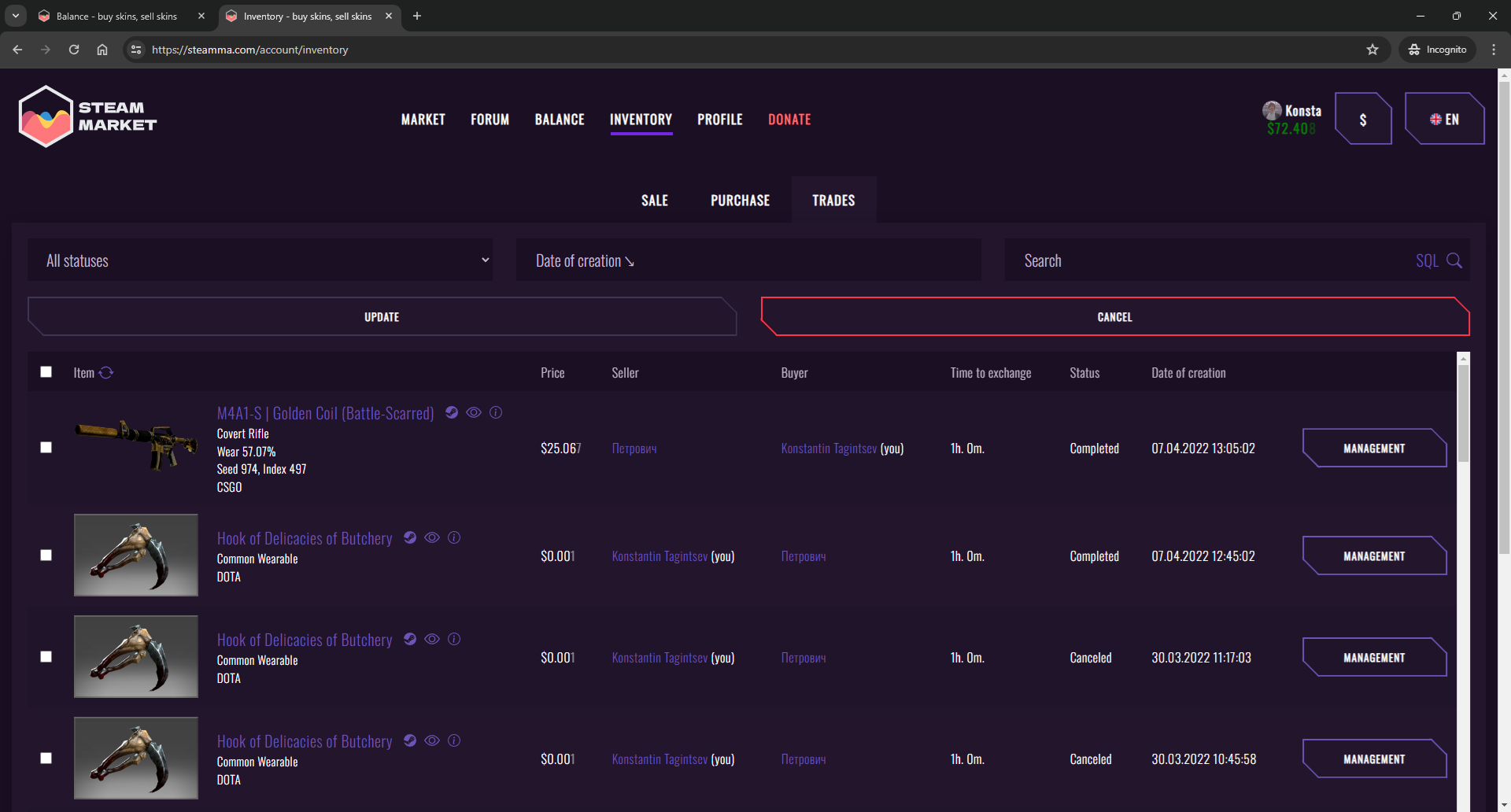Switch to the Purchase tab
Screen dimensions: 1511x812
coord(740,201)
